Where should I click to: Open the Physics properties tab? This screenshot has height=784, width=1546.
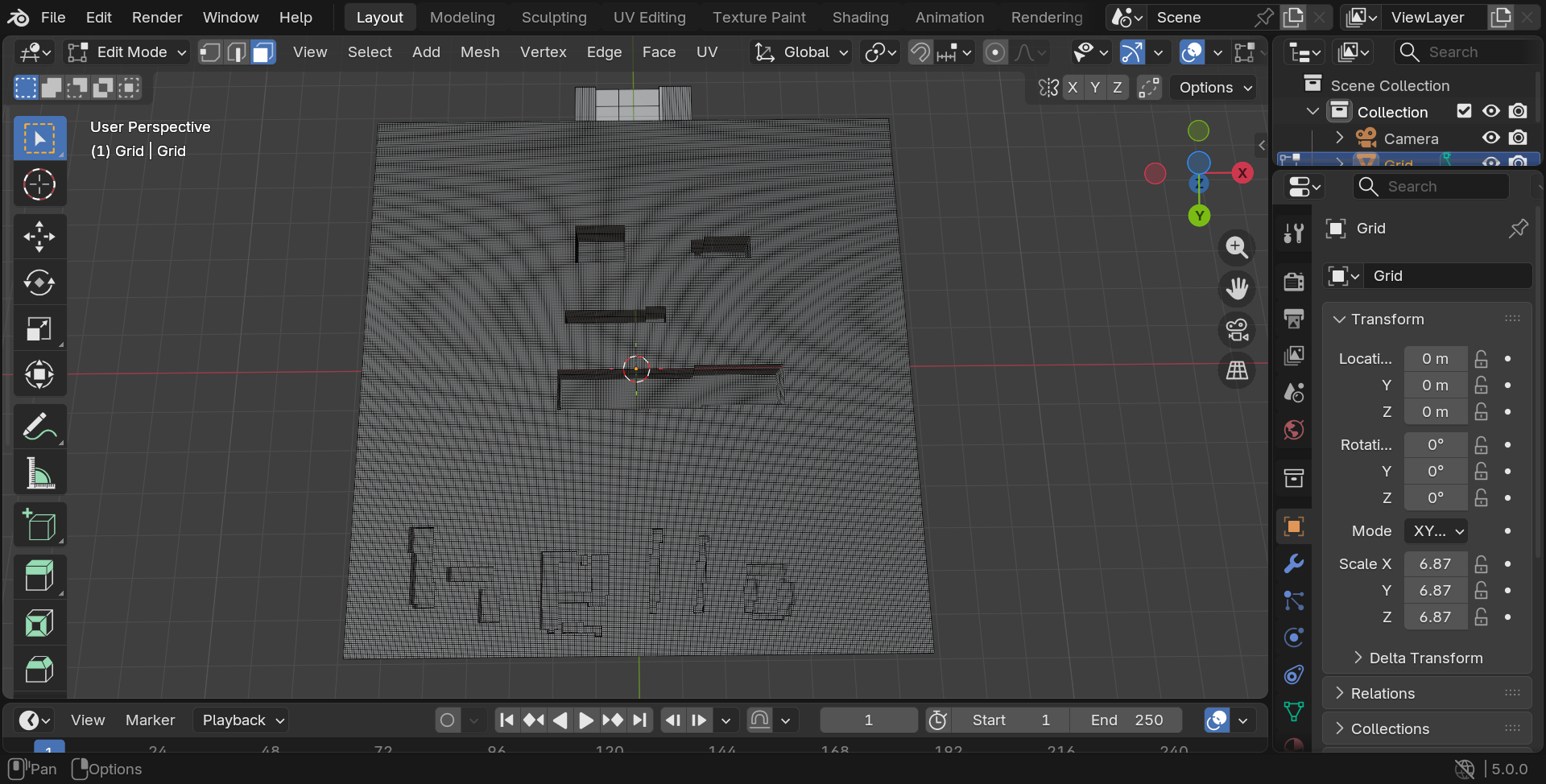(x=1294, y=638)
